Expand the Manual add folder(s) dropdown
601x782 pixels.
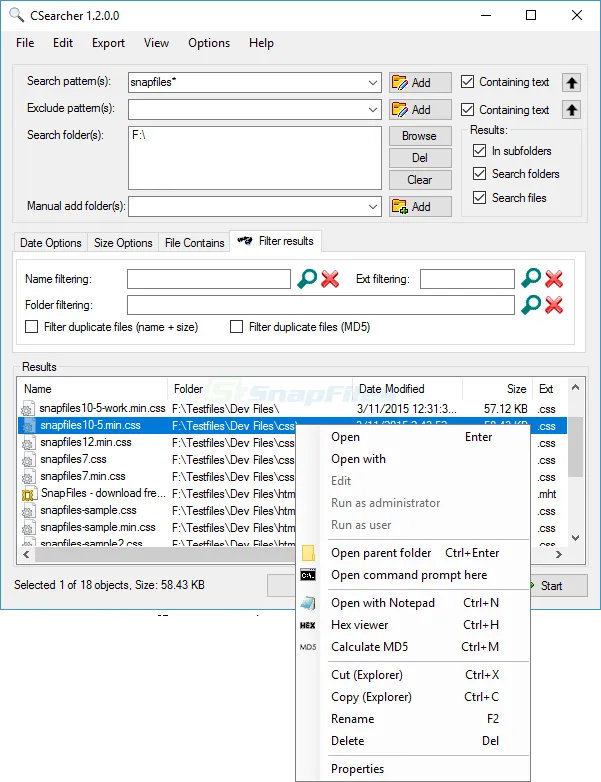(373, 206)
